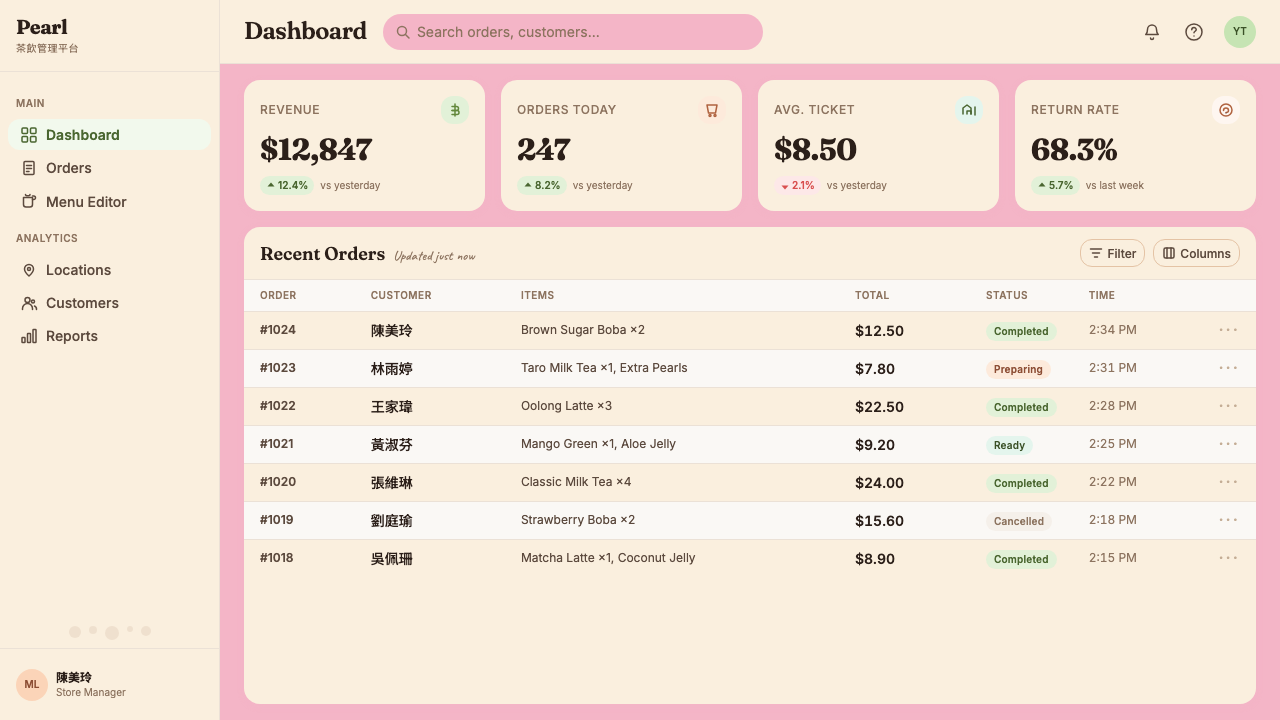The image size is (1280, 720).
Task: Open more actions for order #1023
Action: click(x=1228, y=368)
